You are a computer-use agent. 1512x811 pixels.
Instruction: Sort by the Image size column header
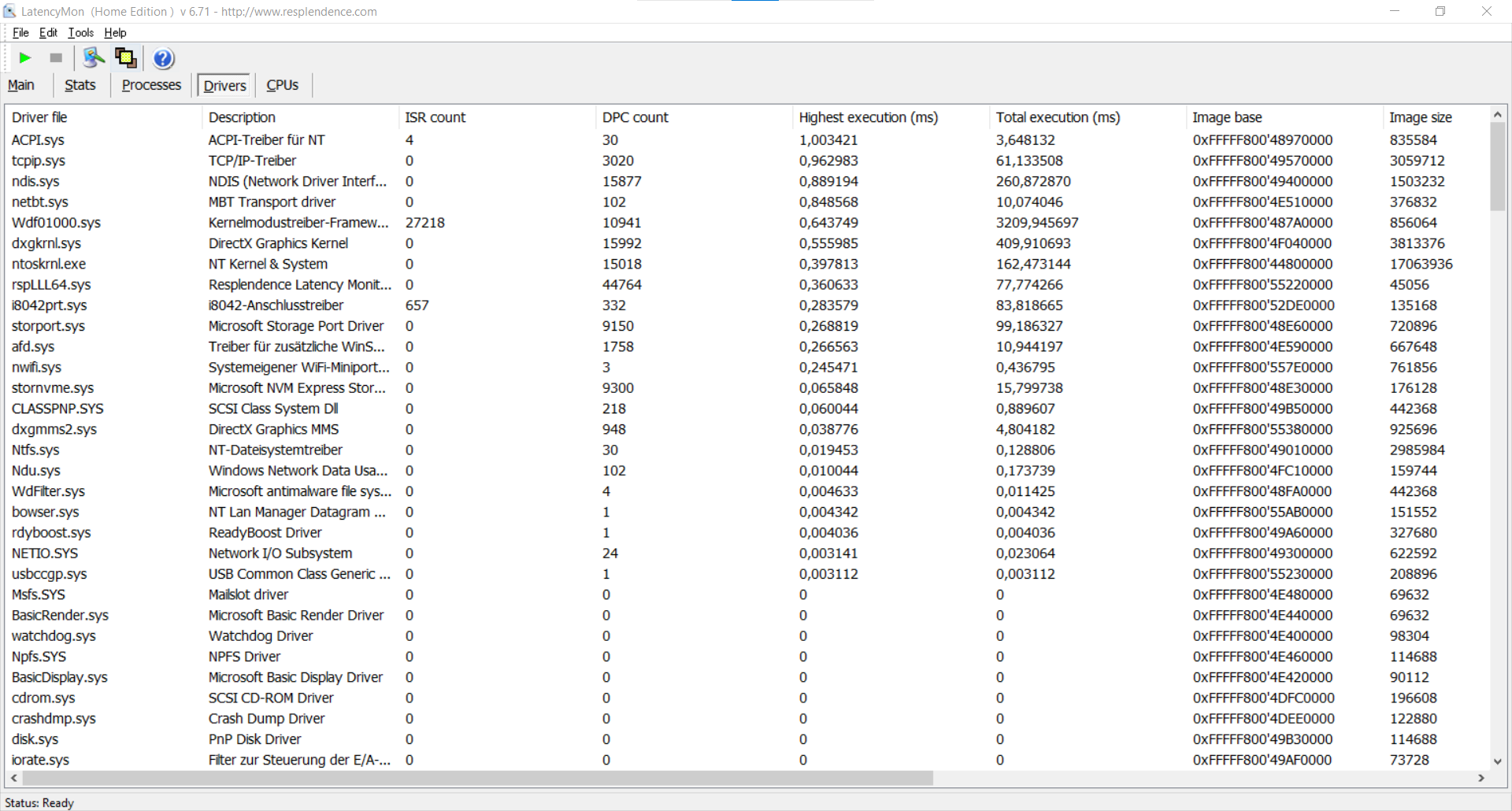point(1436,117)
